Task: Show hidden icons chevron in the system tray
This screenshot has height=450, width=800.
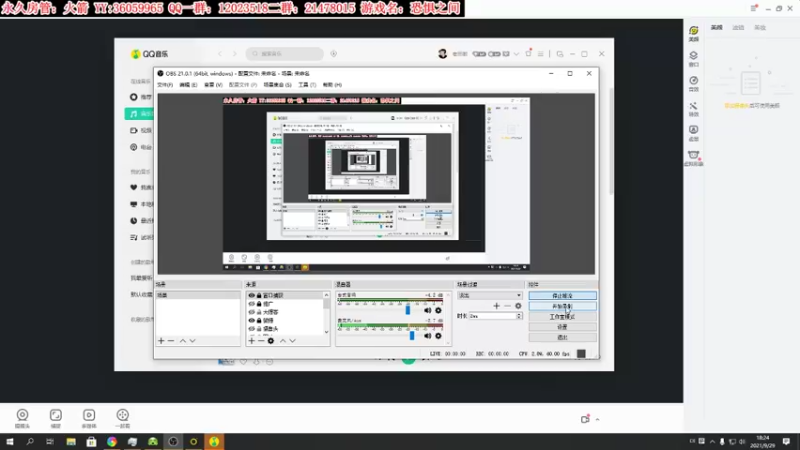Action: (712, 441)
